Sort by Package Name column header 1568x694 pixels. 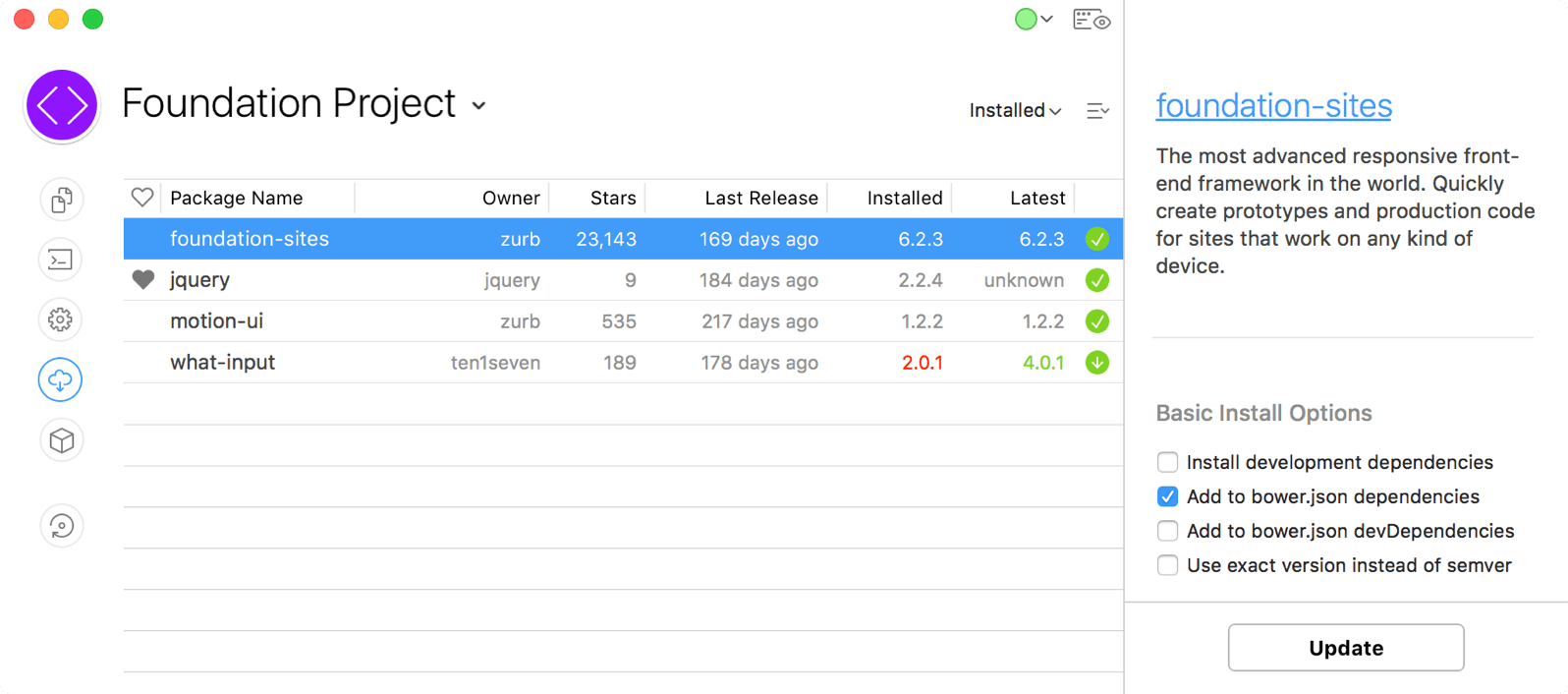coord(237,198)
